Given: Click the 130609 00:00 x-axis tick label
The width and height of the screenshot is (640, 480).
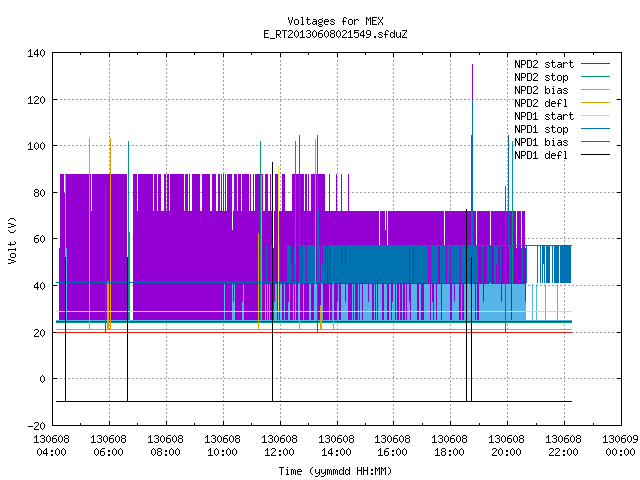Looking at the screenshot, I should [x=620, y=446].
